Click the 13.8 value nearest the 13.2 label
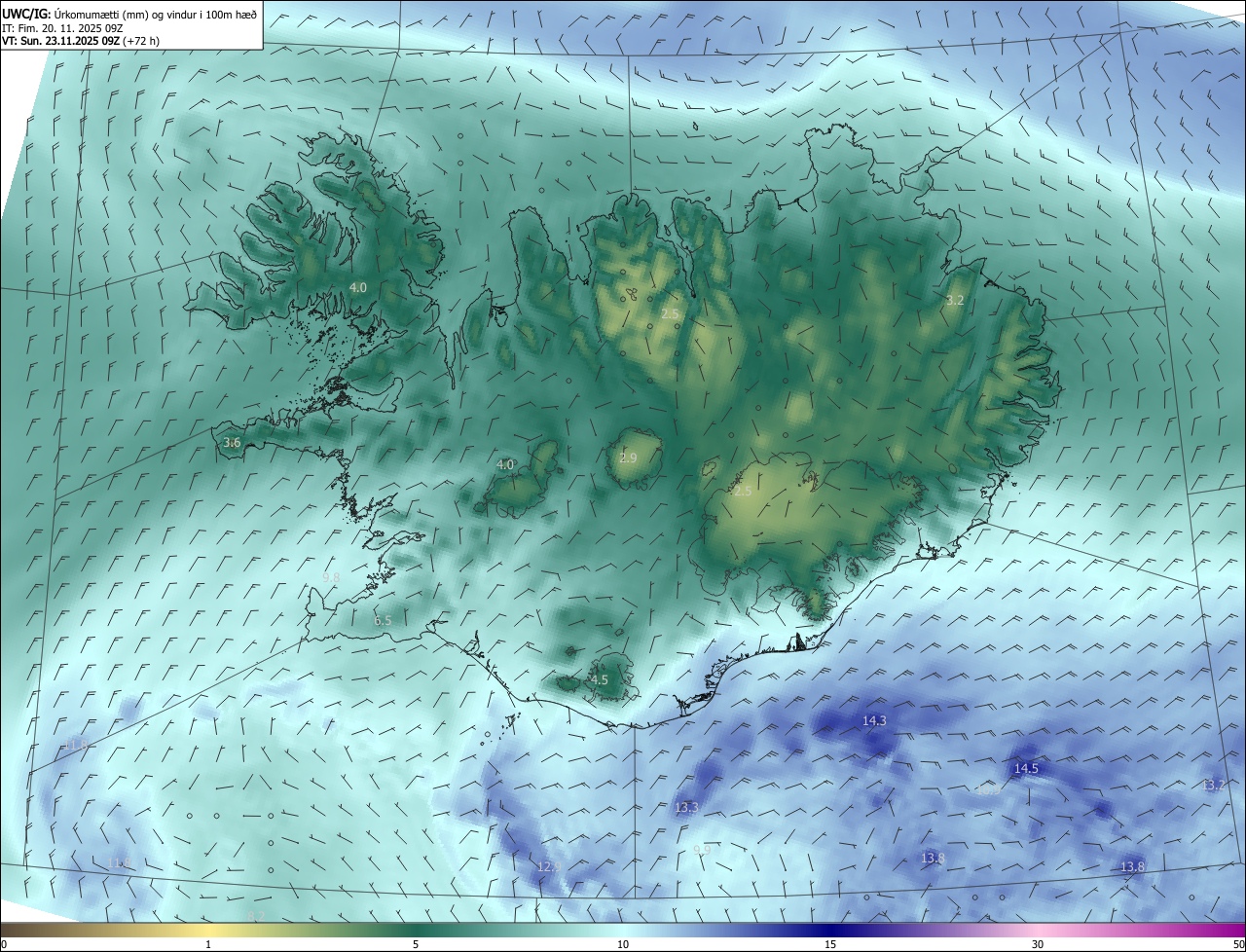 (1132, 867)
